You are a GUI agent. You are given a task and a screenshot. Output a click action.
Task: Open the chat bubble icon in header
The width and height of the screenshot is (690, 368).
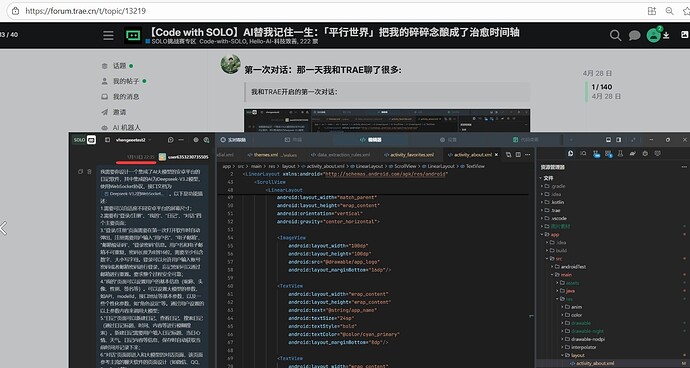tap(634, 36)
